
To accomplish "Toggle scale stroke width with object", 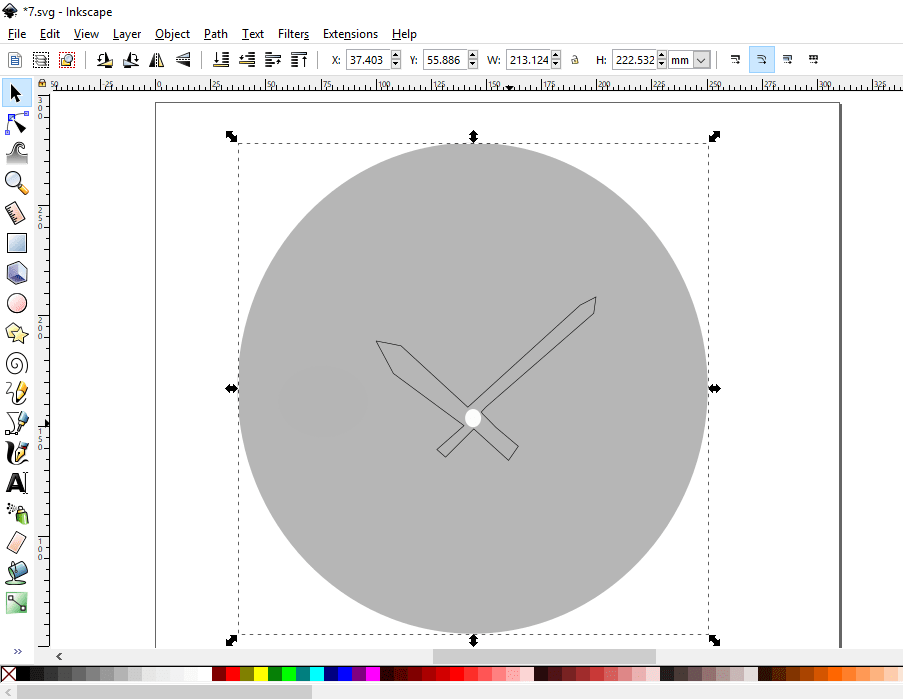I will pyautogui.click(x=735, y=59).
